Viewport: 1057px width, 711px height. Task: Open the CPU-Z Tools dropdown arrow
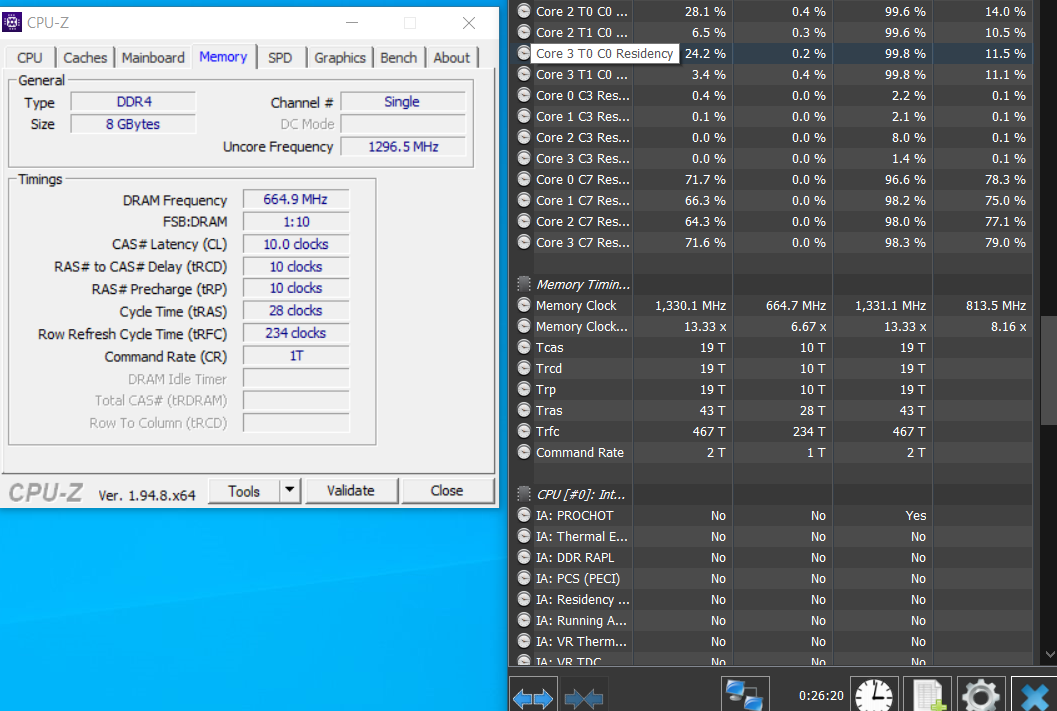pyautogui.click(x=289, y=490)
